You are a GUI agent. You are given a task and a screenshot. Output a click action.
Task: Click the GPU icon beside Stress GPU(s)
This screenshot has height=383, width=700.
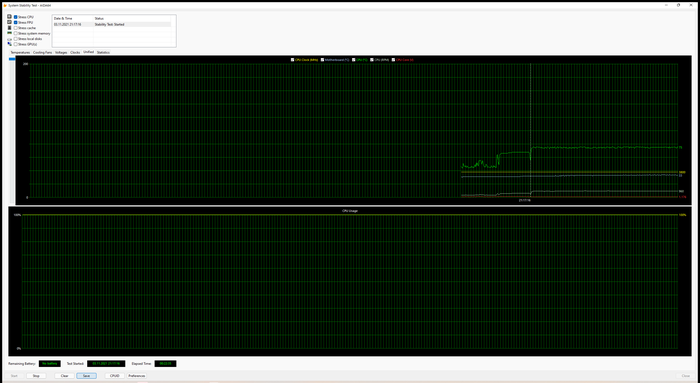(x=9, y=44)
